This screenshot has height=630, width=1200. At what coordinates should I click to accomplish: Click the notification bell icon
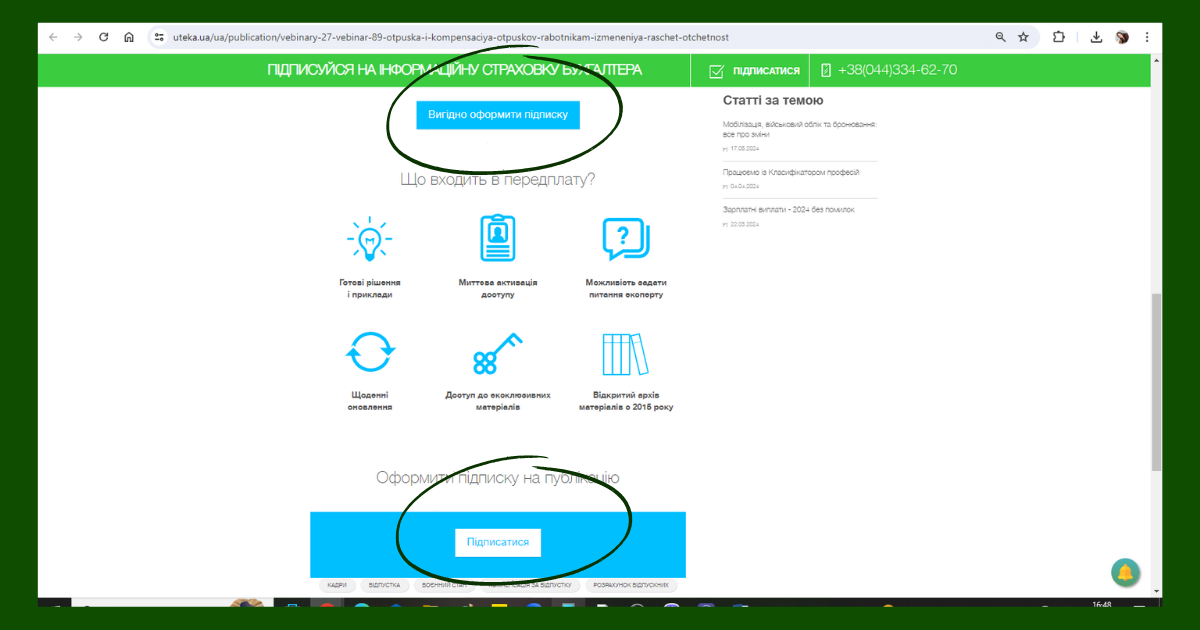click(x=1125, y=572)
